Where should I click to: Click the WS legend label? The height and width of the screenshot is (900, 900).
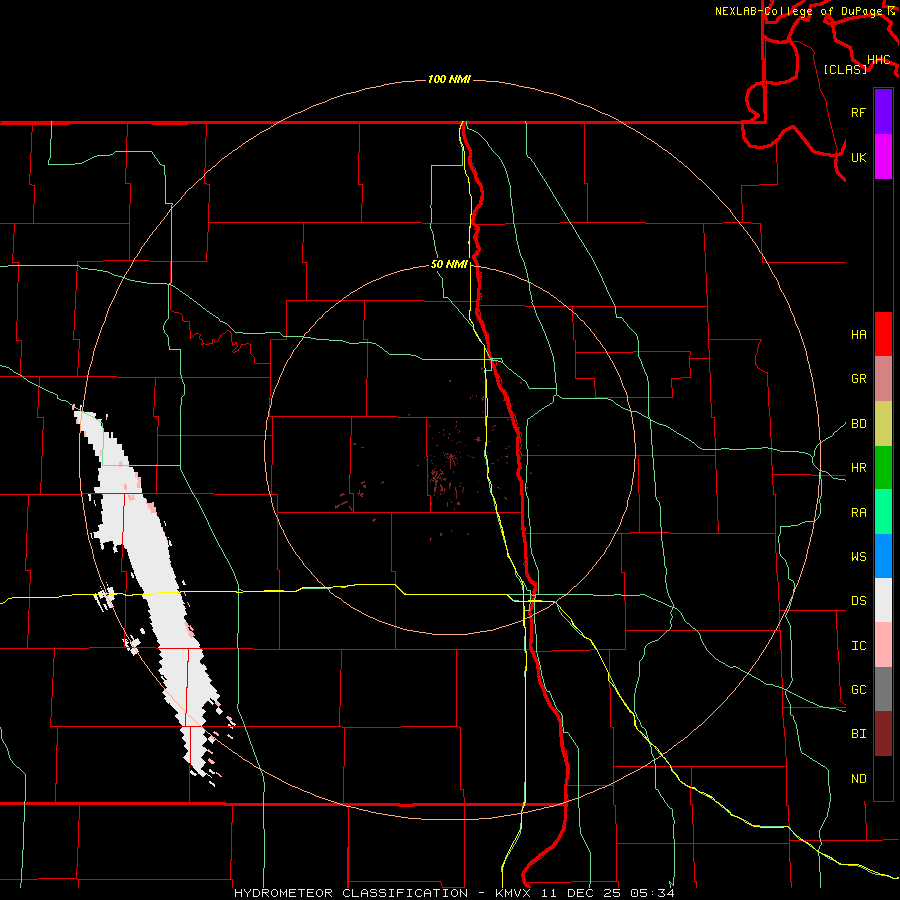858,557
